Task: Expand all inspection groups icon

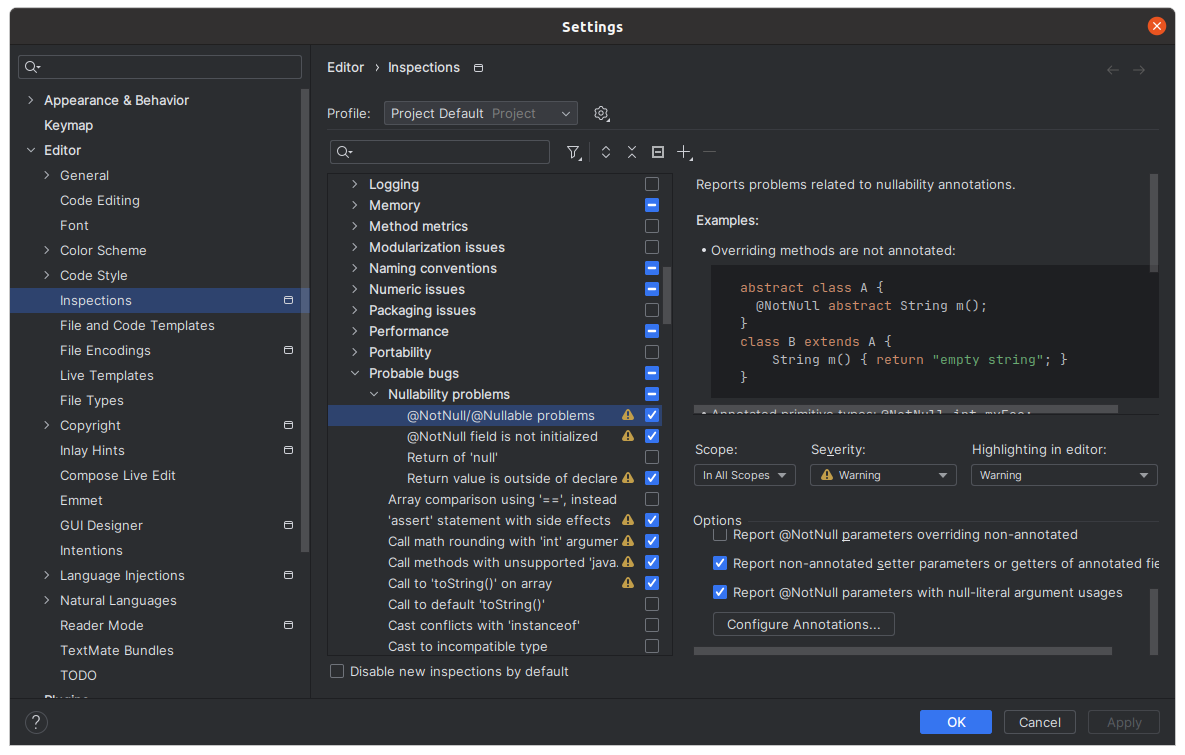Action: point(605,151)
